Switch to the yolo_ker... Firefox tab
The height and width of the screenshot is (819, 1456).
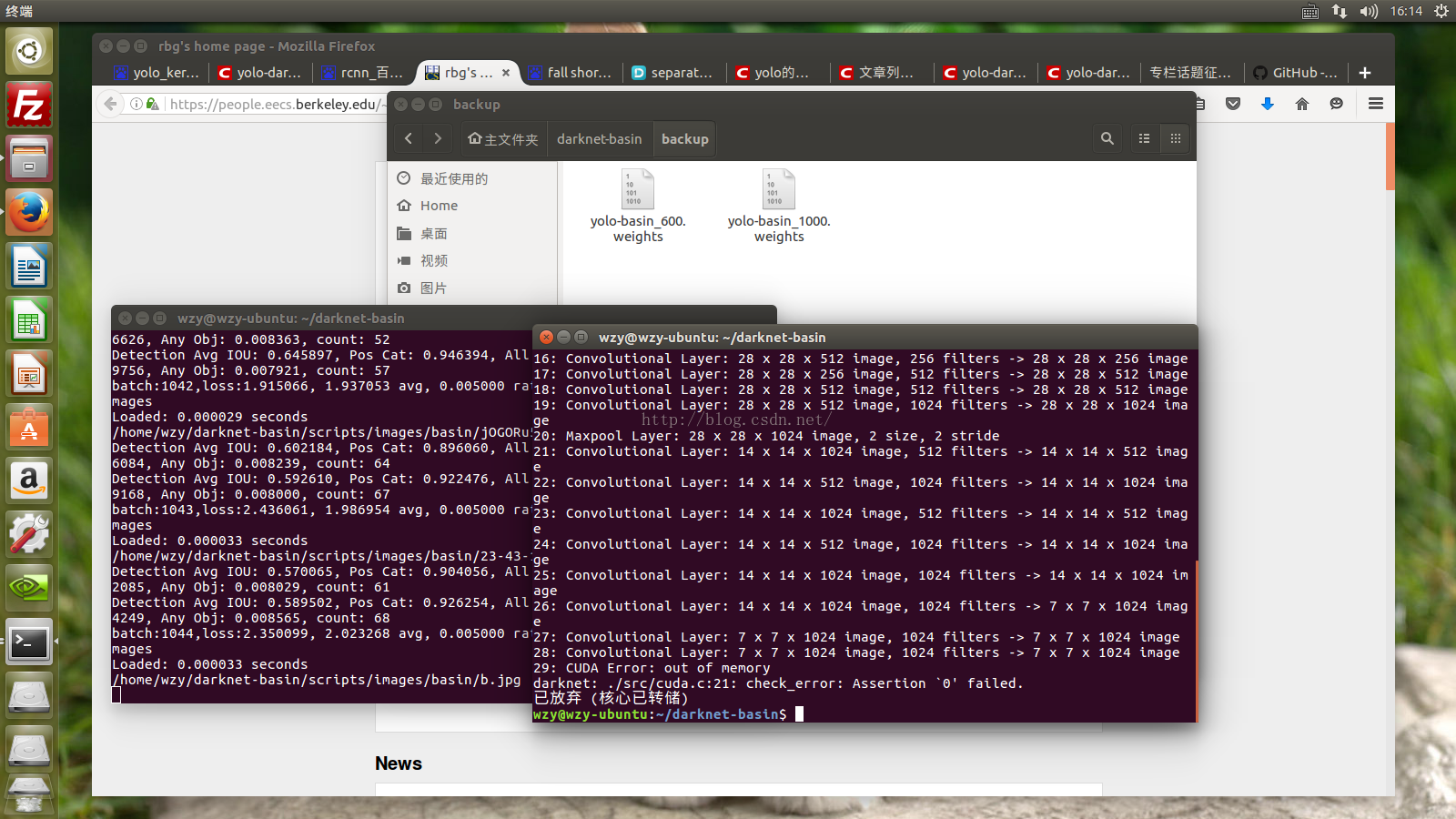click(157, 73)
